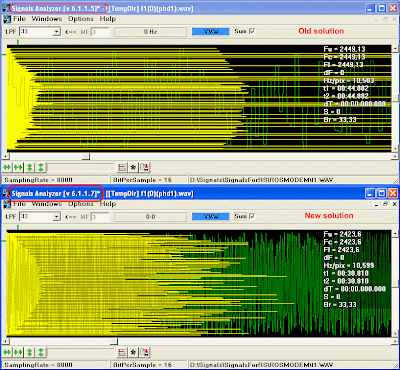Click the 0-0 button in lower window

(150, 217)
